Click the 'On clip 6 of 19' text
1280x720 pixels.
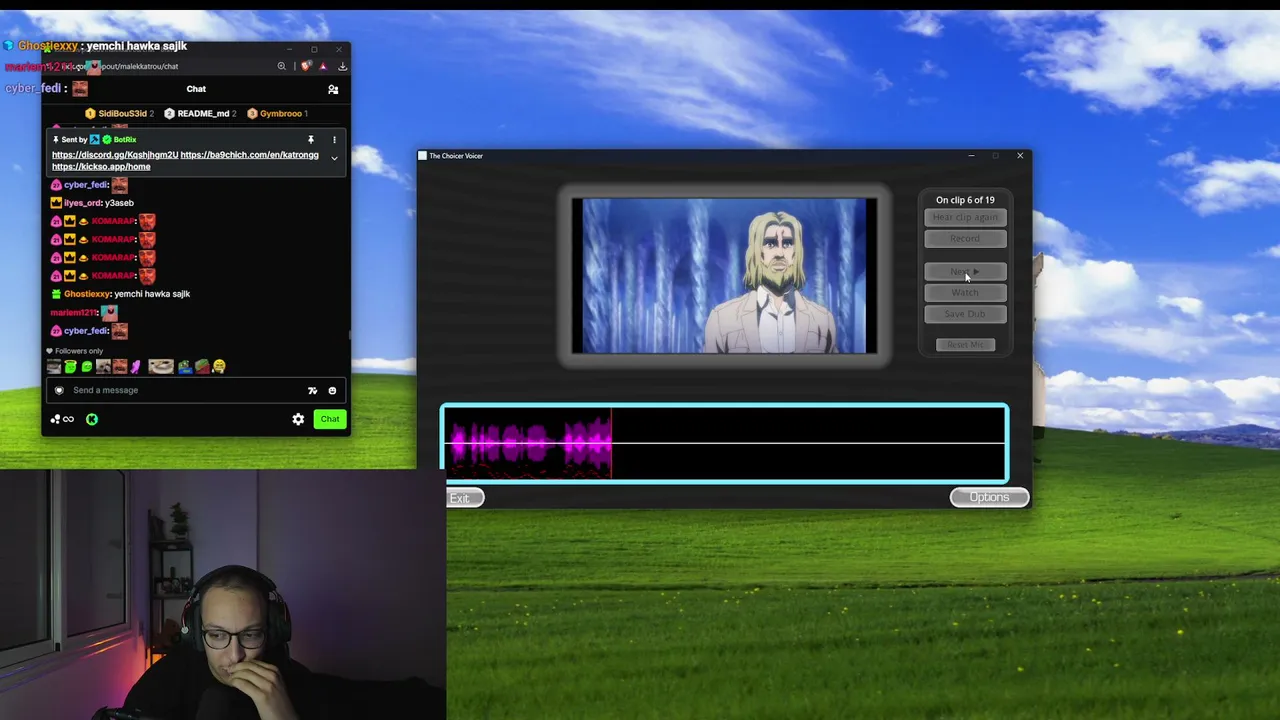point(965,200)
